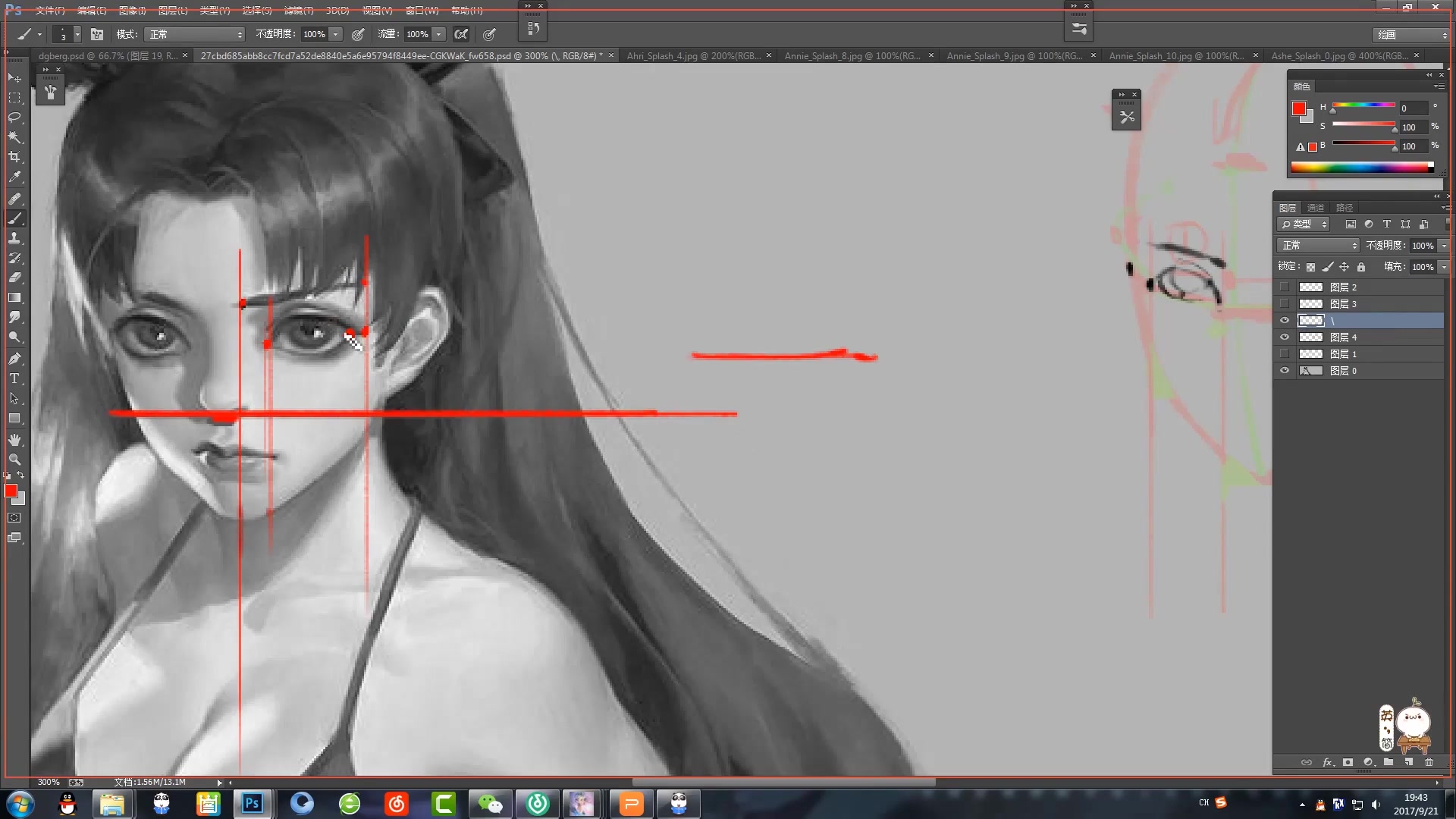Image resolution: width=1456 pixels, height=819 pixels.
Task: Select the Healing Brush tool
Action: tap(14, 199)
